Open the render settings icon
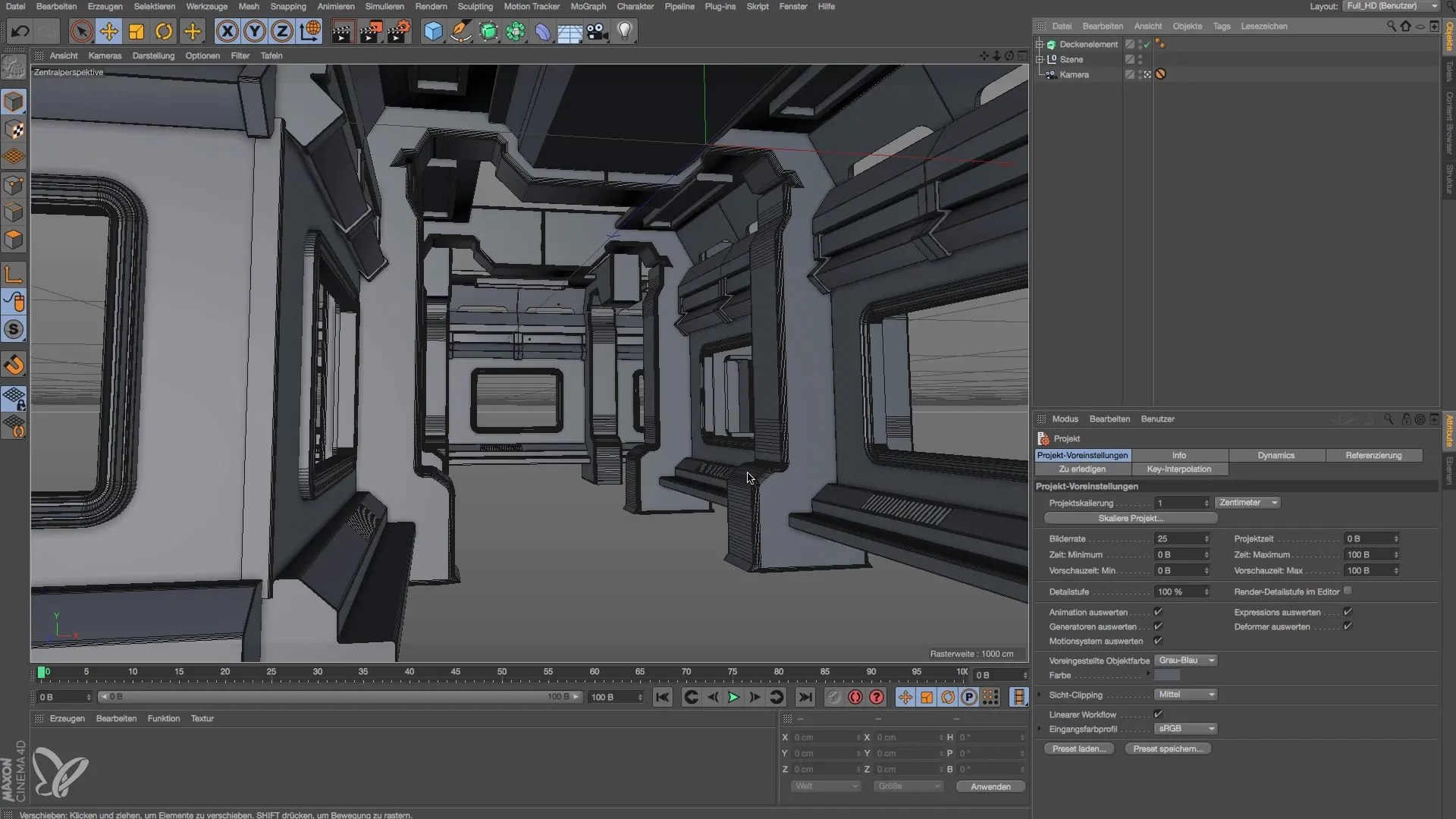 click(399, 31)
